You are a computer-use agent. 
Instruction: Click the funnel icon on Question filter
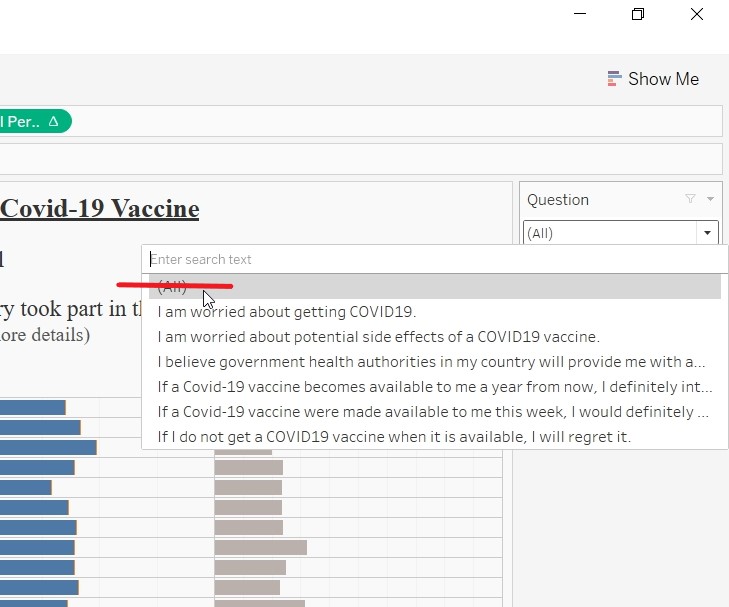690,199
